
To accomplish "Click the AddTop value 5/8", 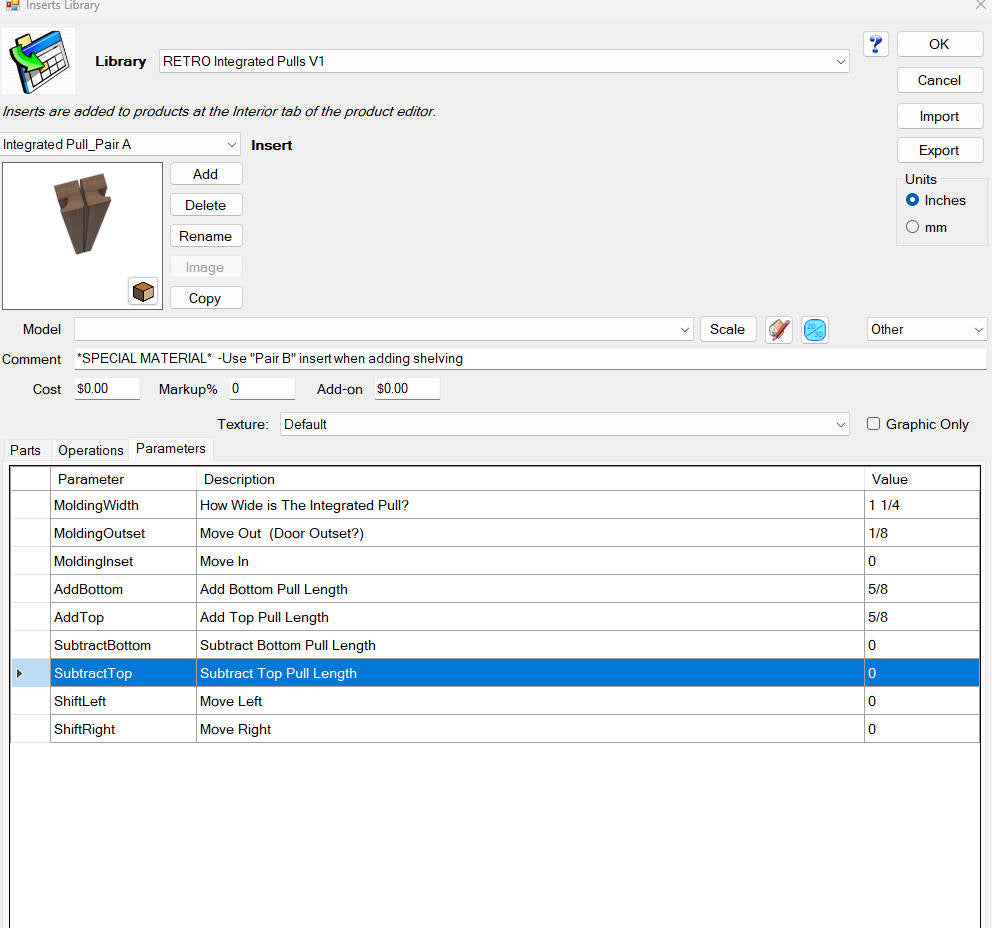I will [x=922, y=617].
